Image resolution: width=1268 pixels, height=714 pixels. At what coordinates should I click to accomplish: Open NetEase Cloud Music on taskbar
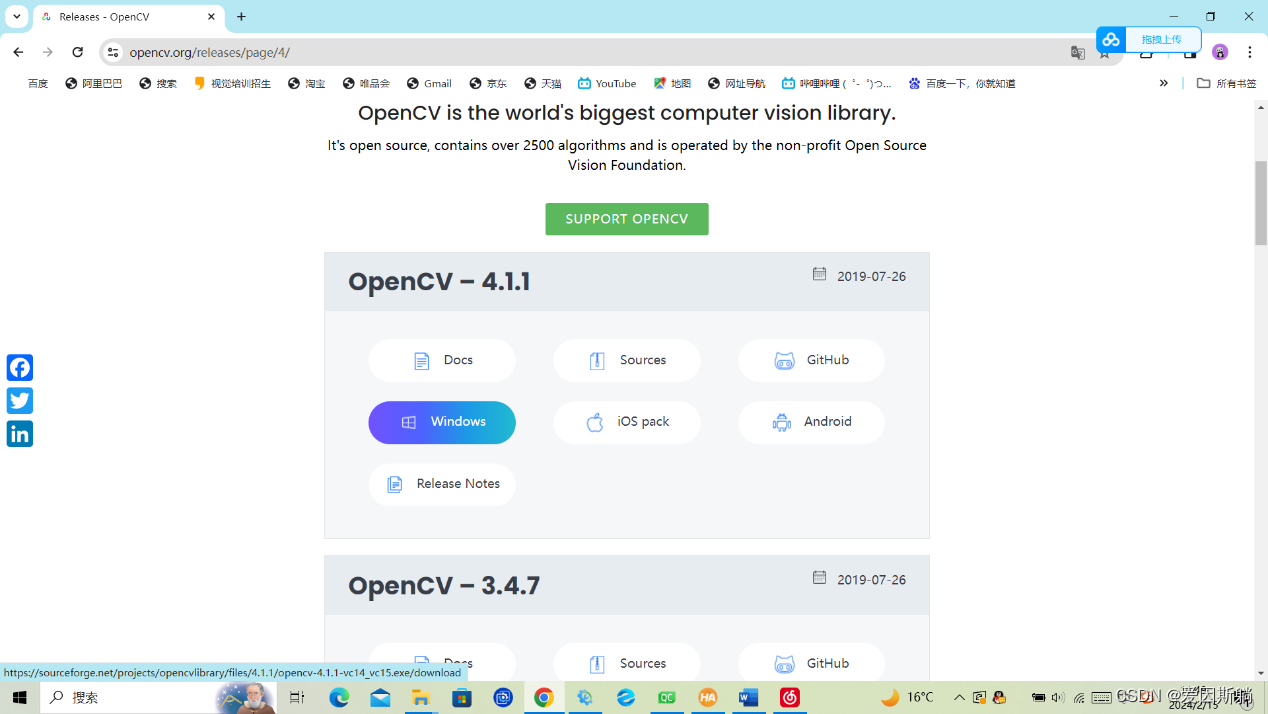coord(790,698)
